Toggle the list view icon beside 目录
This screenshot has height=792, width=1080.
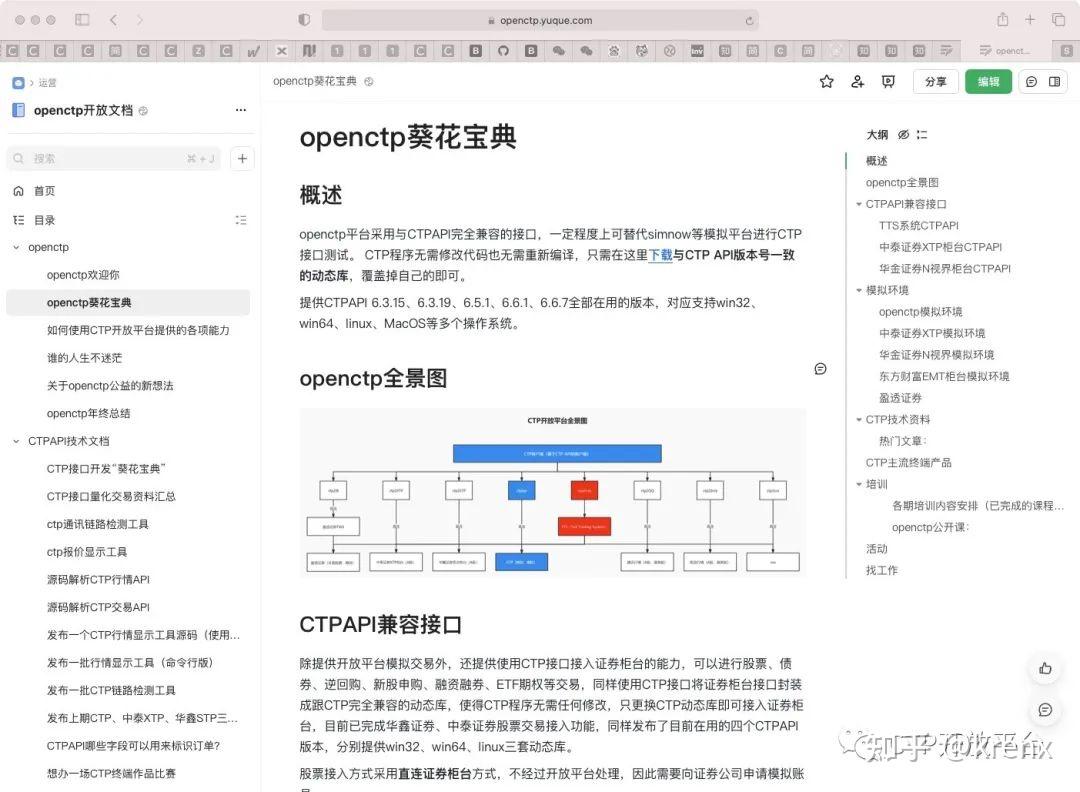click(x=241, y=219)
